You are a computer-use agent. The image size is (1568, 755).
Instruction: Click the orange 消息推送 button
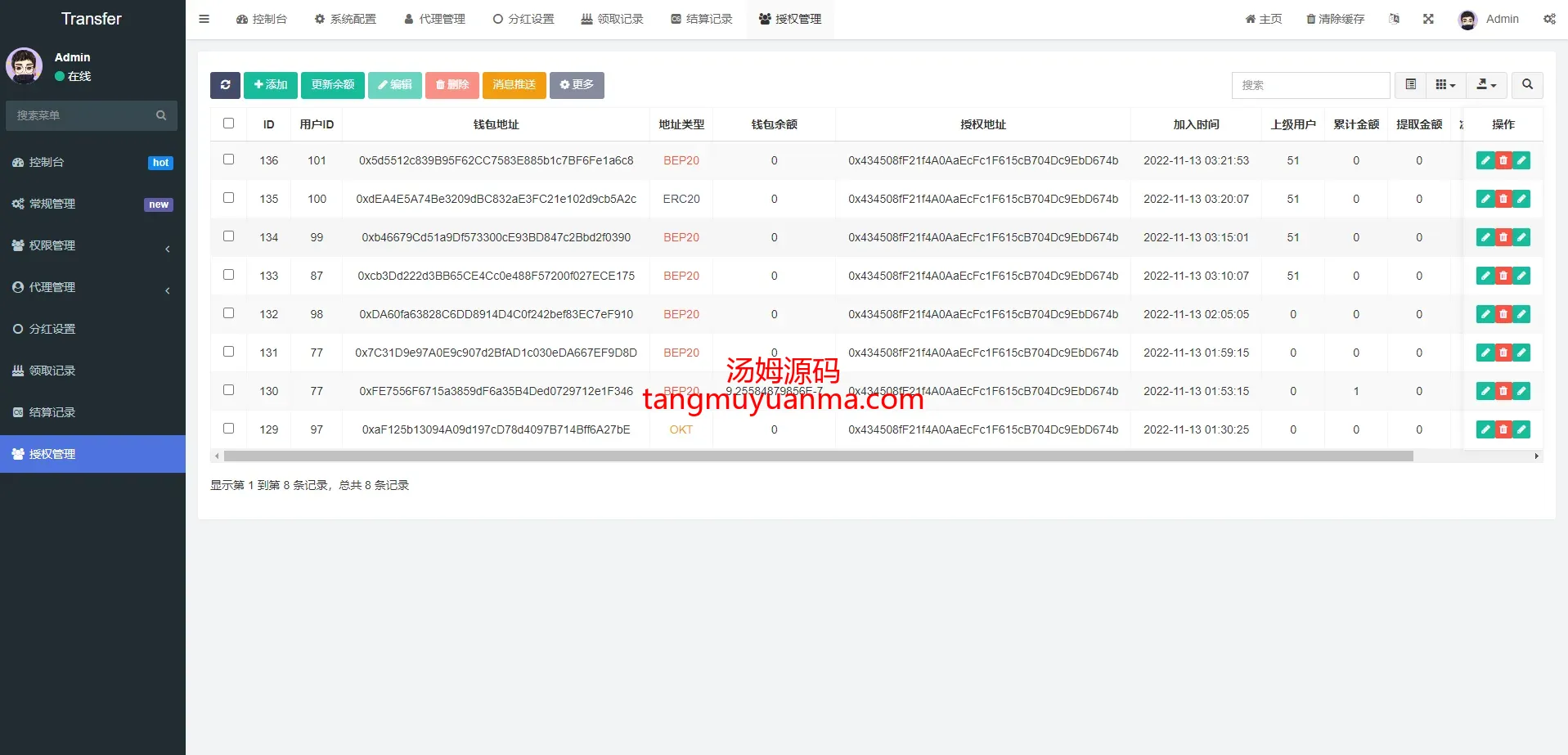pos(514,85)
